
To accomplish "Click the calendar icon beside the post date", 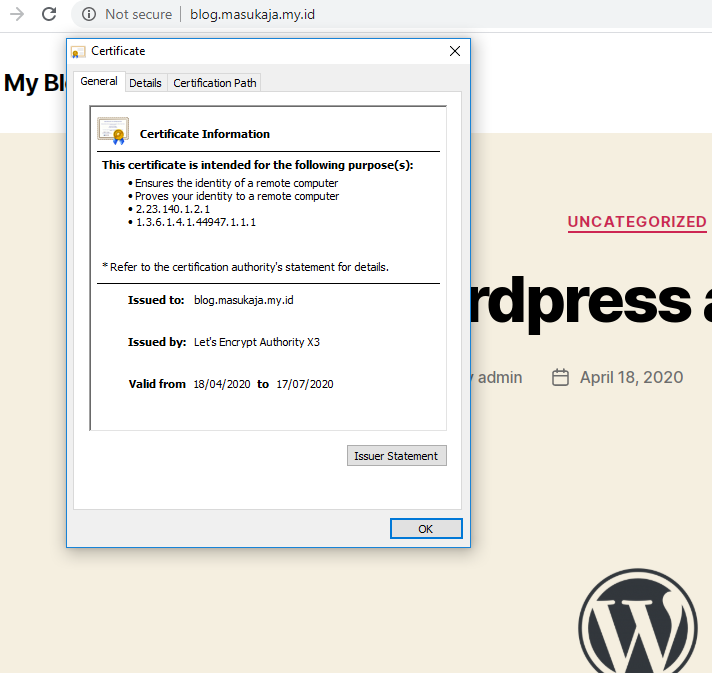I will (x=561, y=377).
